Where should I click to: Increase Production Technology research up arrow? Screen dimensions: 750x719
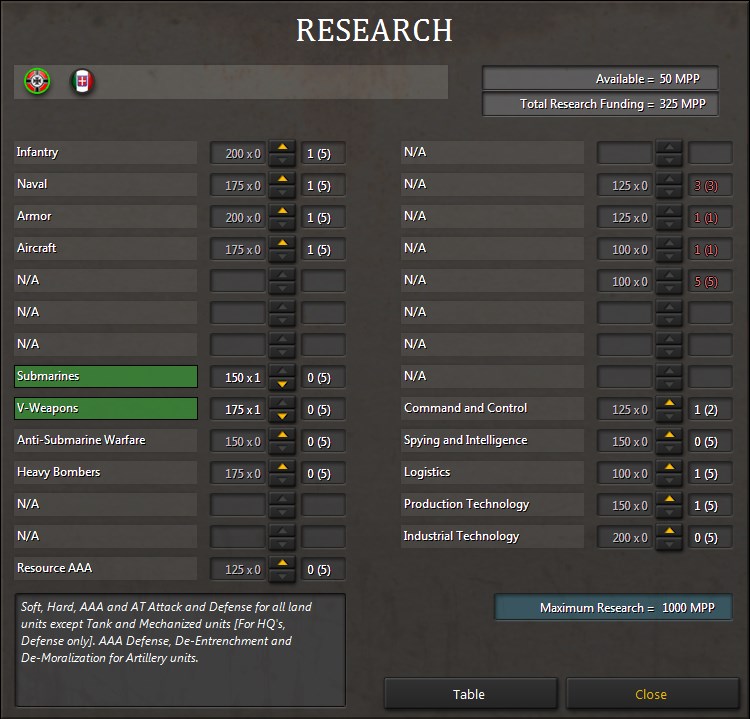(x=670, y=499)
